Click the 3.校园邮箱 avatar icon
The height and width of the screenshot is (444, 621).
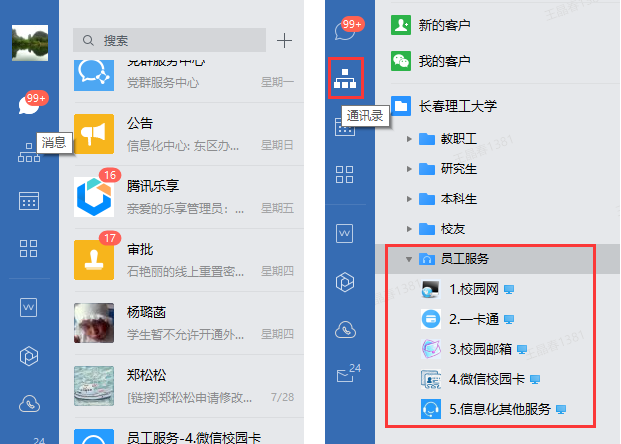[431, 349]
